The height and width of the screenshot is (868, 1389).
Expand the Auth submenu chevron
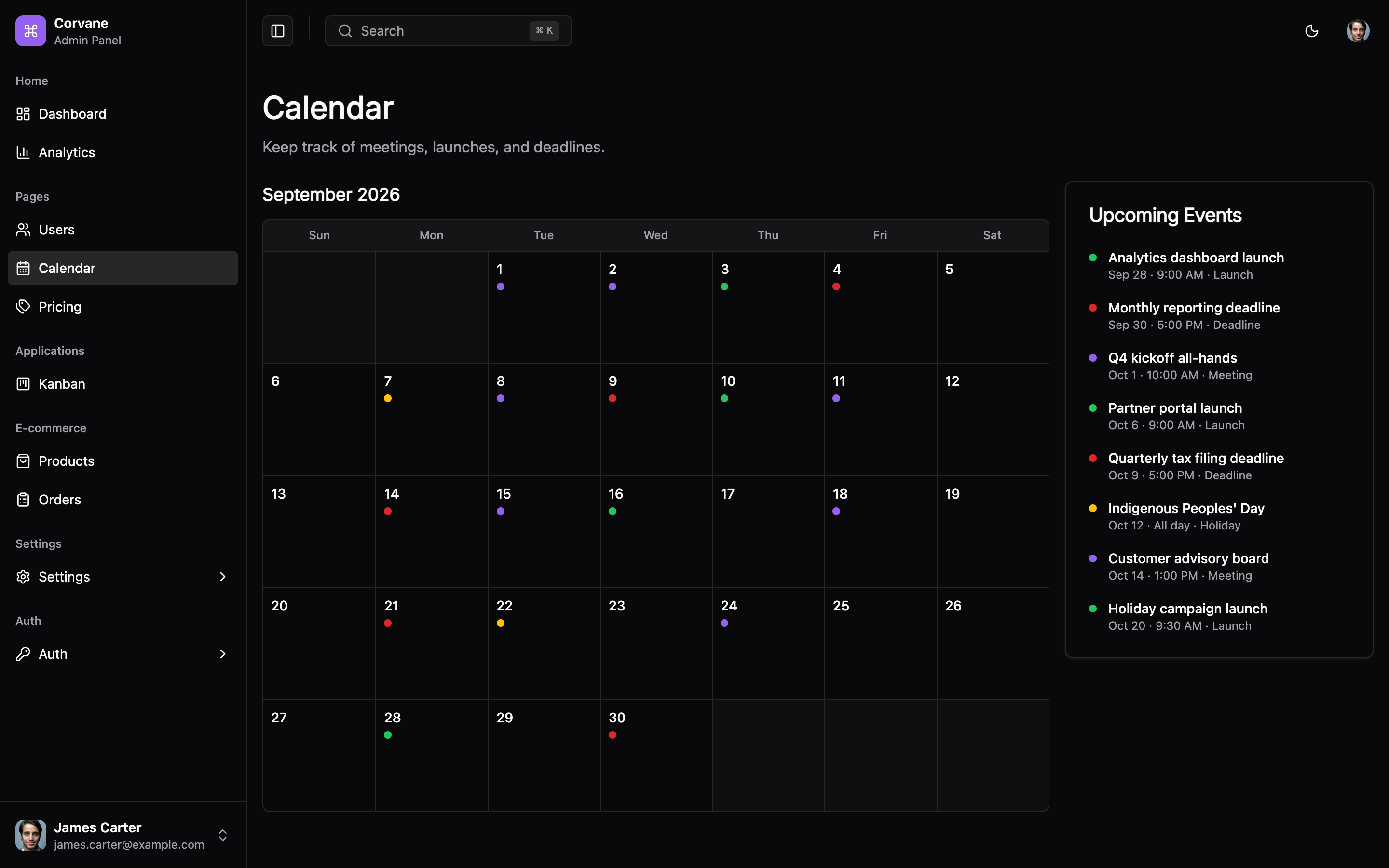223,654
